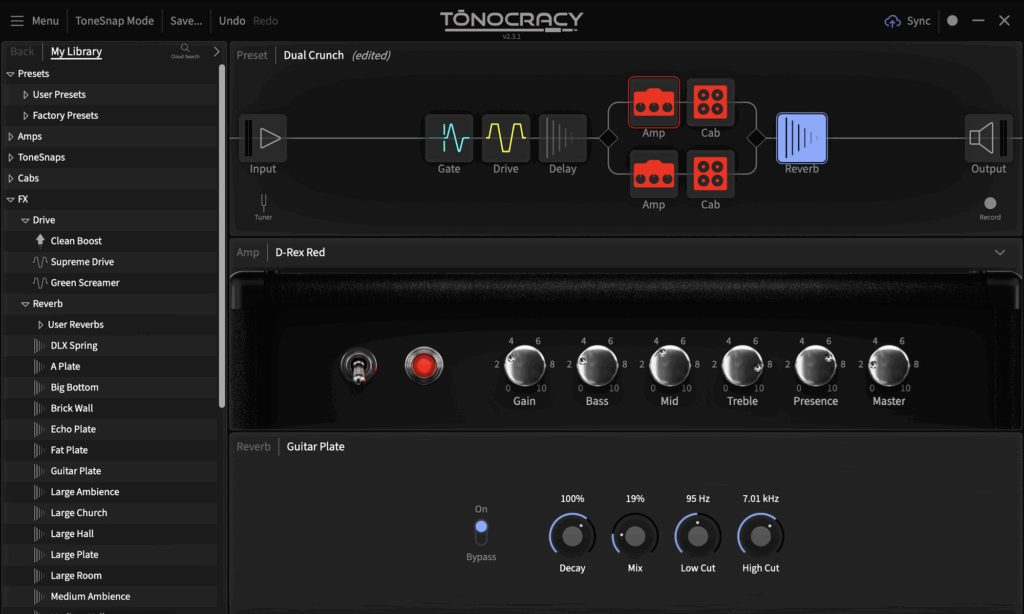The image size is (1024, 614).
Task: Expand the ToneSnaps section
Action: (x=10, y=157)
